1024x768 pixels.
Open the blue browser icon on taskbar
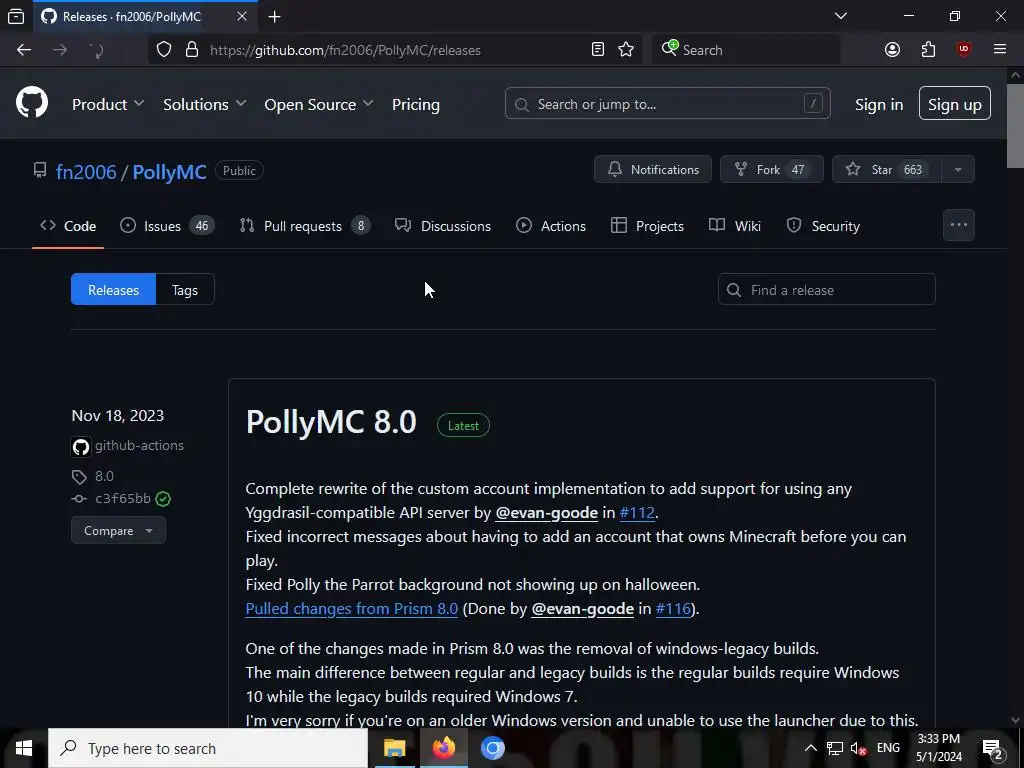(492, 748)
